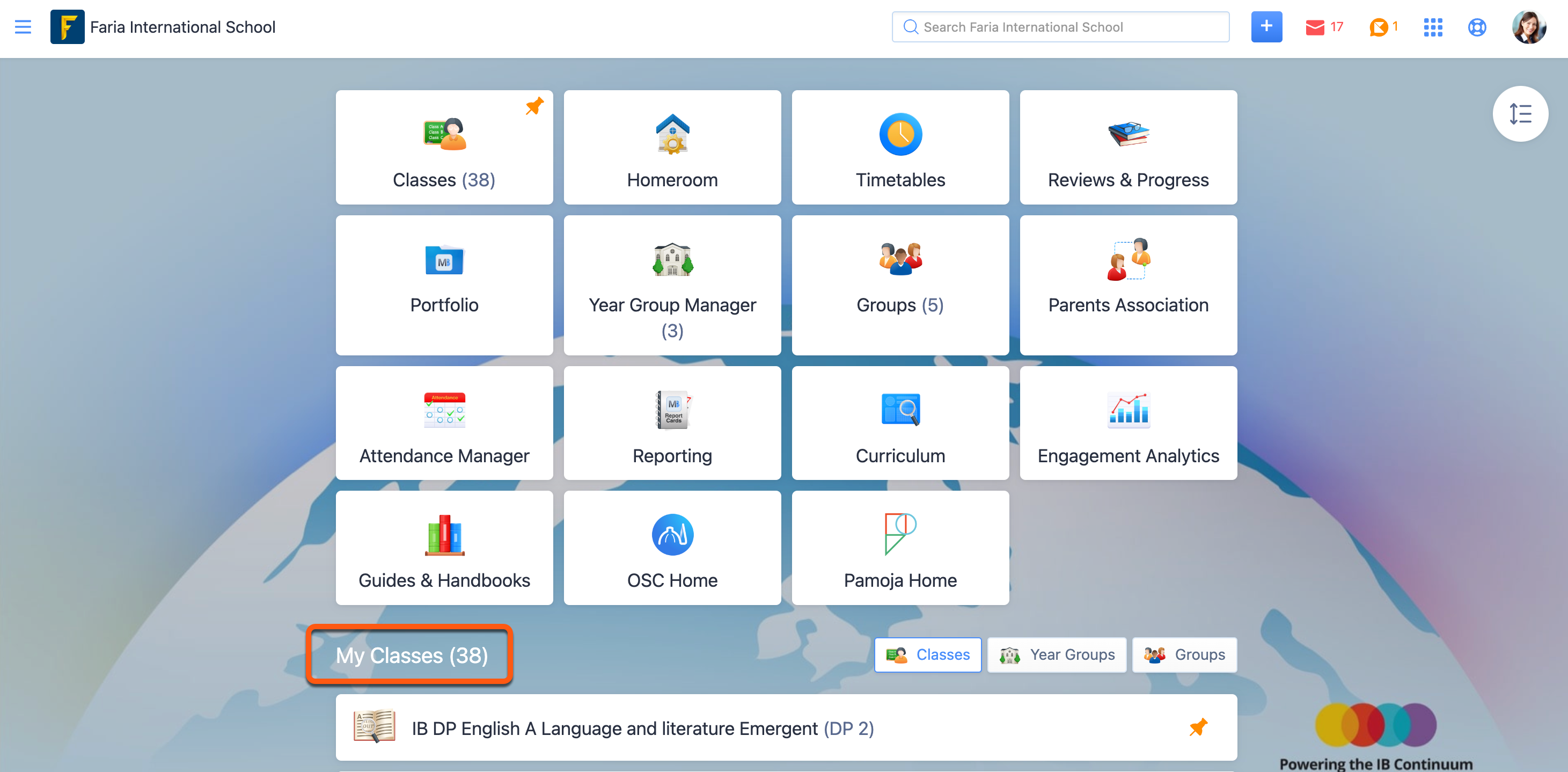
Task: Open the Curriculum tile
Action: pyautogui.click(x=900, y=423)
